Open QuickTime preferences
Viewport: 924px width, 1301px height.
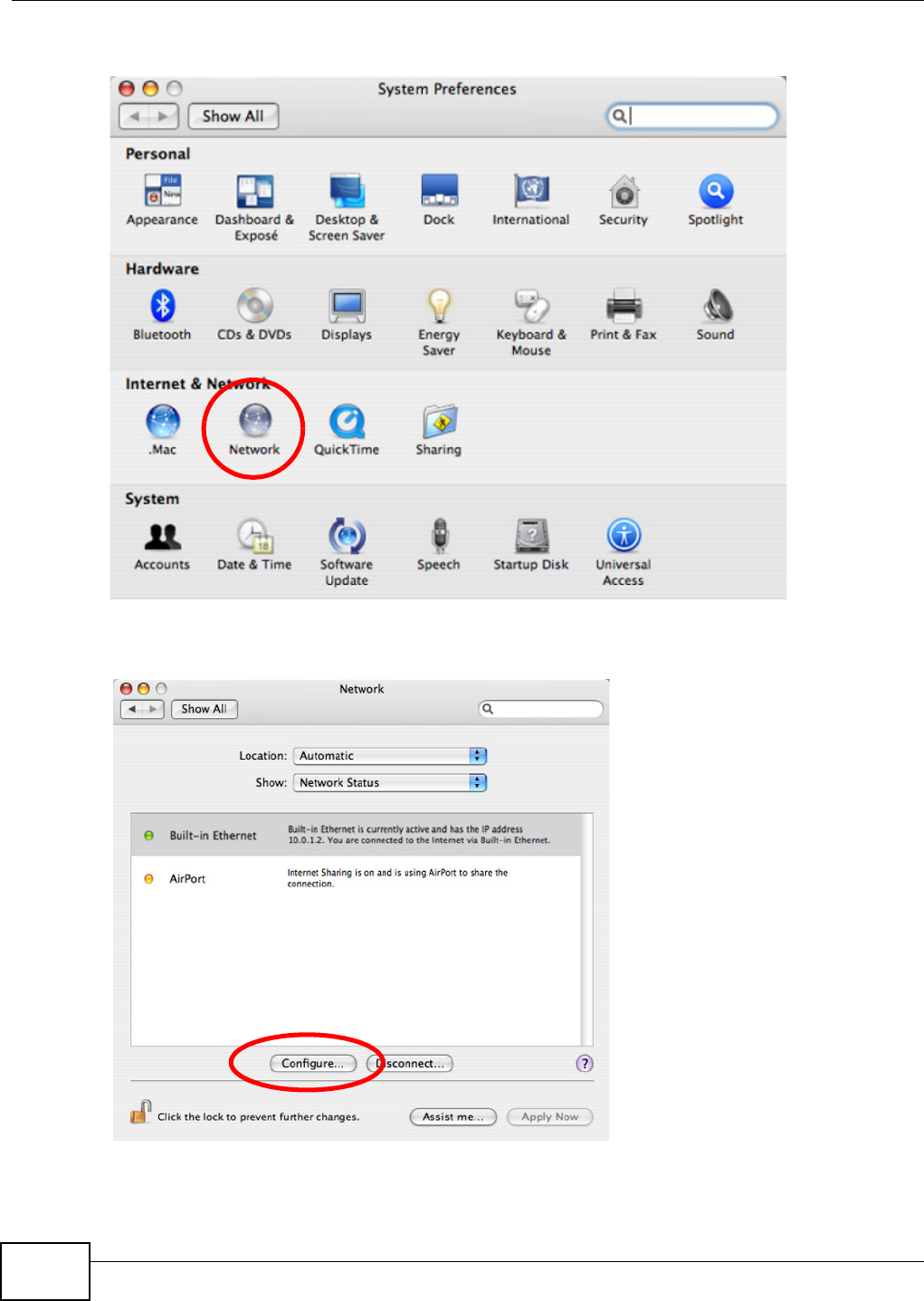[347, 430]
